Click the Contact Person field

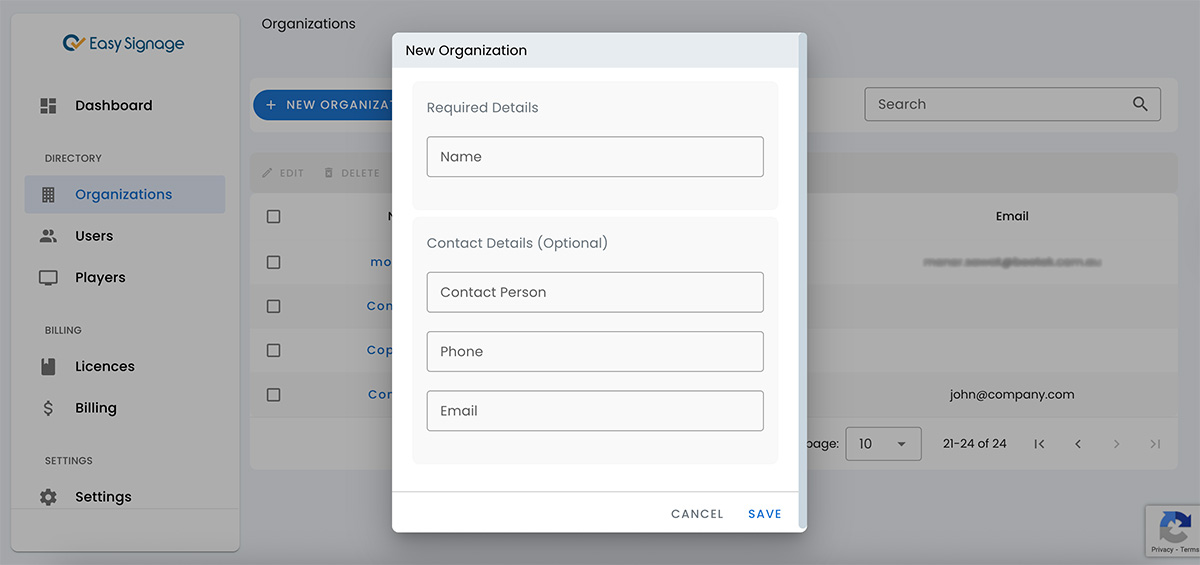click(595, 292)
